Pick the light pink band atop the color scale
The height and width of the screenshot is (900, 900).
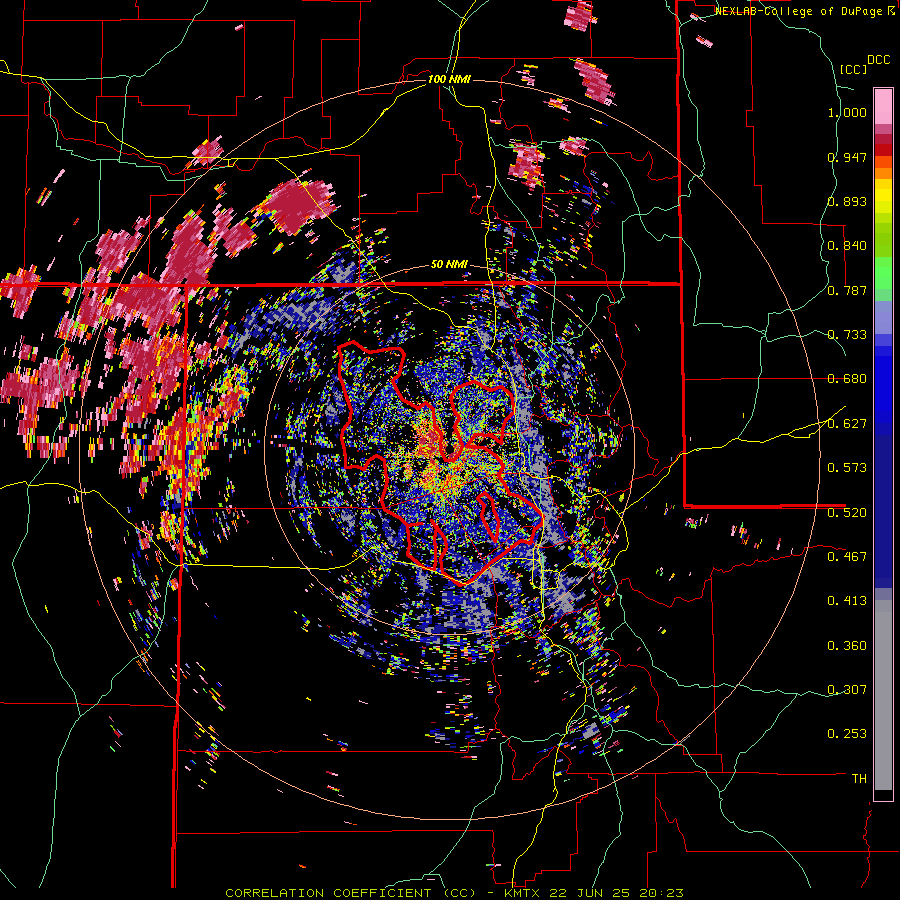pyautogui.click(x=883, y=106)
